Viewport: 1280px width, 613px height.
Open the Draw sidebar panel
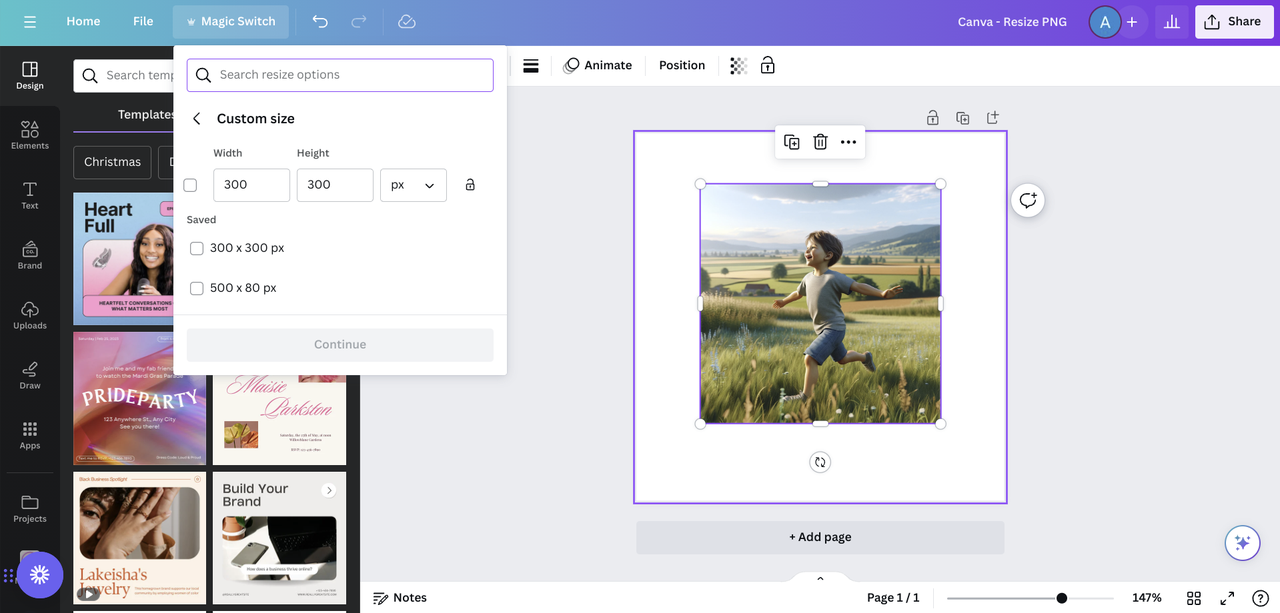click(30, 375)
